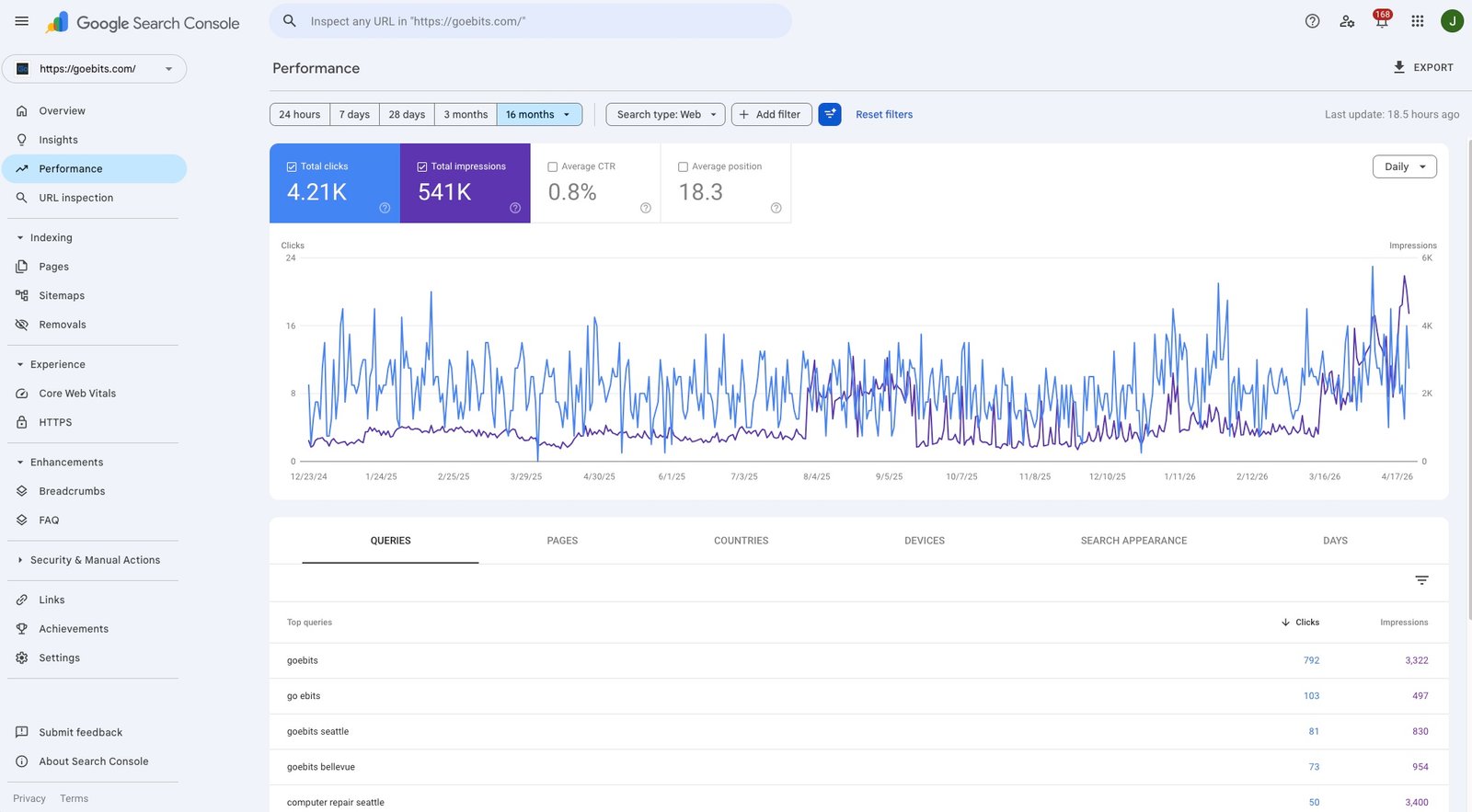Open help tooltip on Average CTR card

pos(646,208)
